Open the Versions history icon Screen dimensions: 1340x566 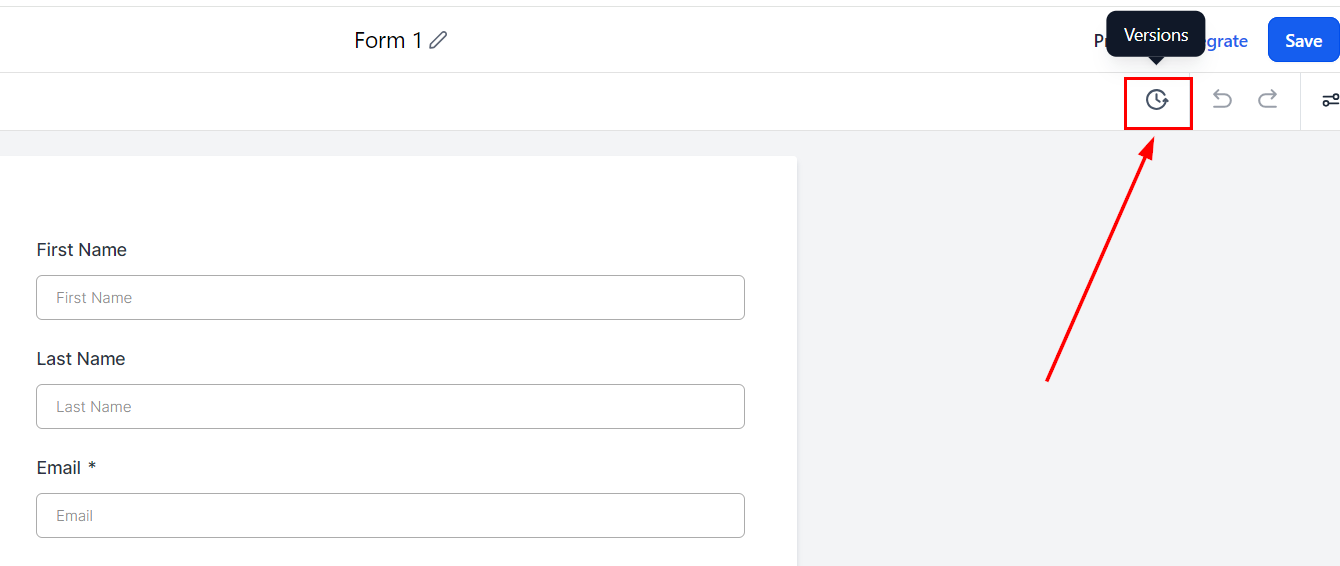(x=1157, y=100)
